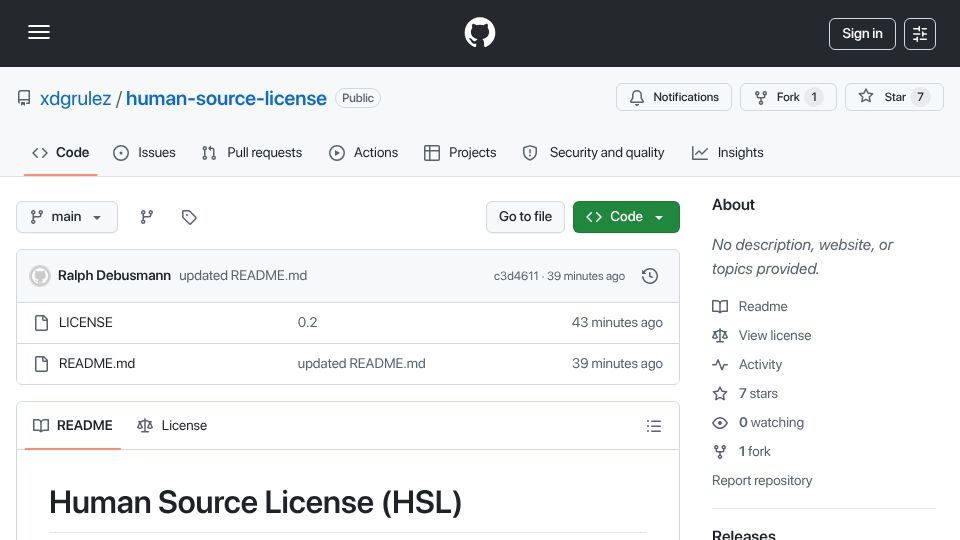View the fork count badge 1

[x=814, y=97]
